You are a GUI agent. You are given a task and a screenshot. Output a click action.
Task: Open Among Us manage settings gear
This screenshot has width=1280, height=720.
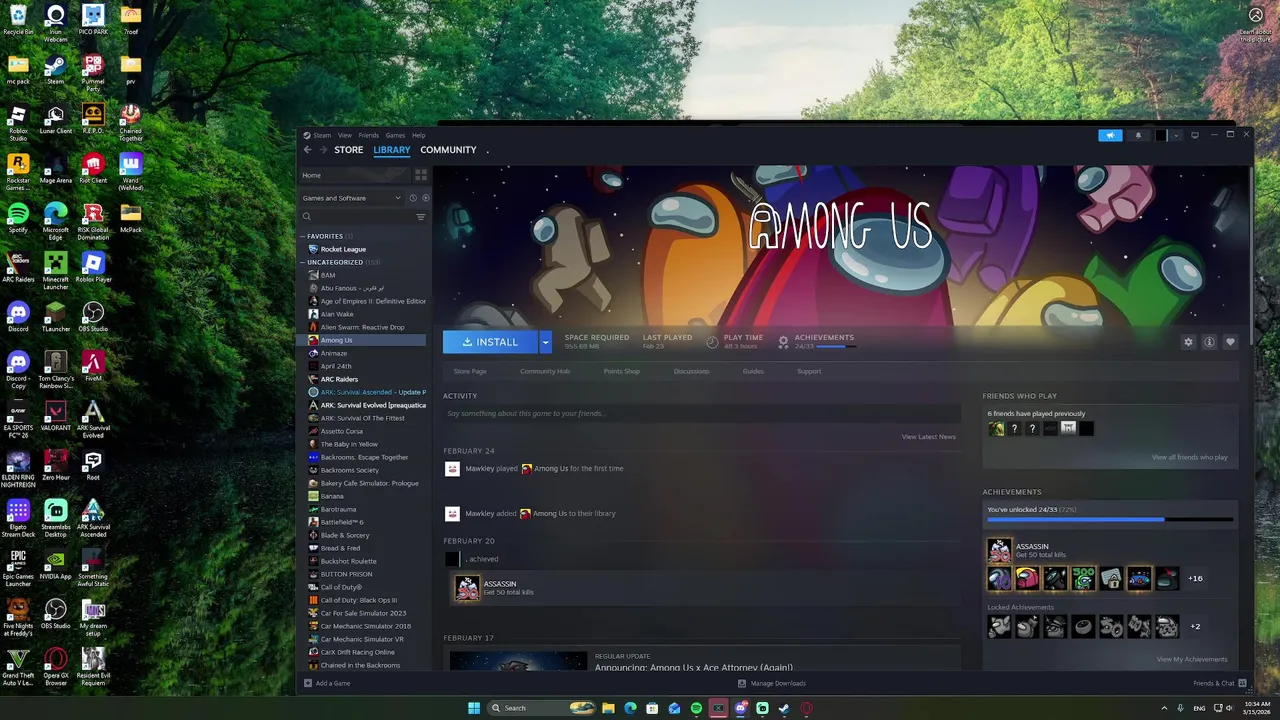pos(1188,342)
